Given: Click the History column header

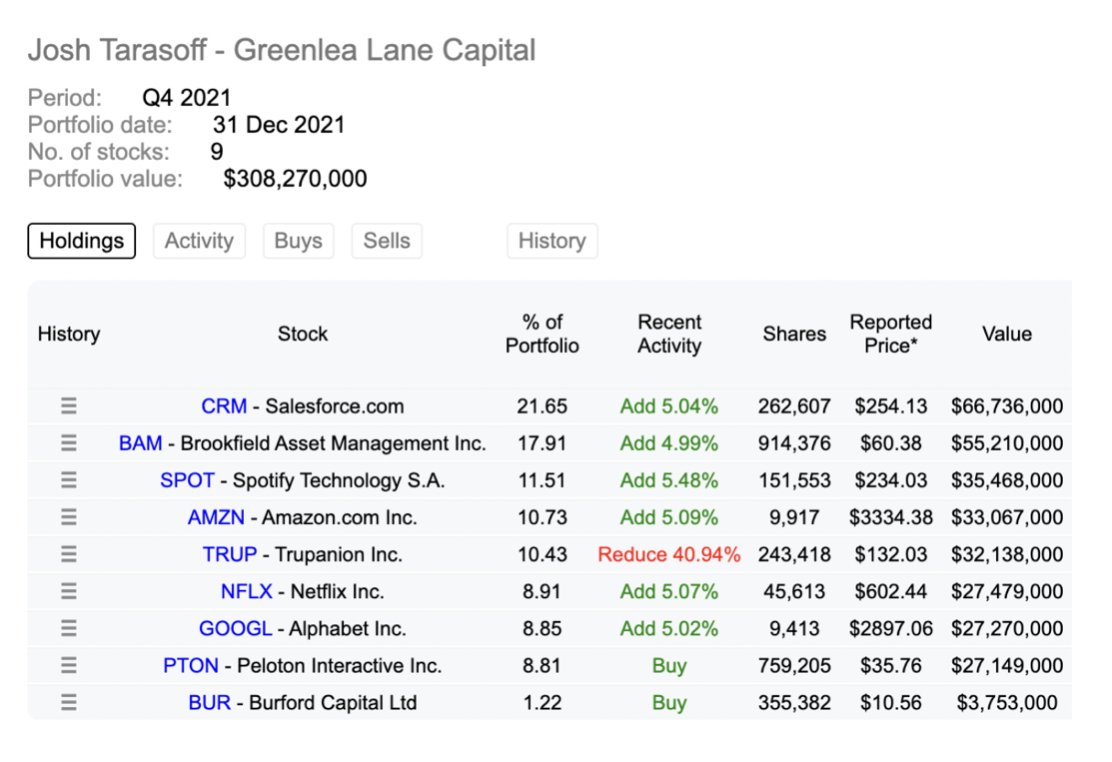Looking at the screenshot, I should click(69, 333).
